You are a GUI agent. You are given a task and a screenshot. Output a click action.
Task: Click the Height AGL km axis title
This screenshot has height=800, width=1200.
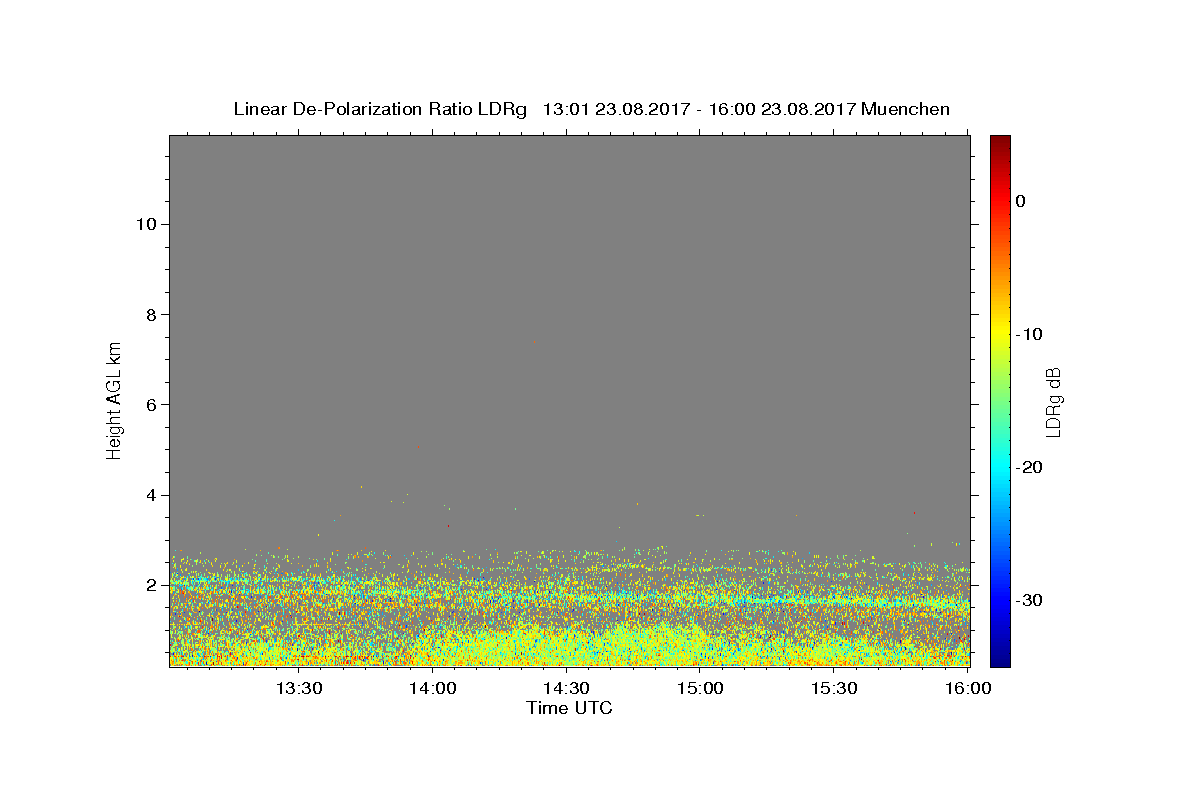click(114, 400)
